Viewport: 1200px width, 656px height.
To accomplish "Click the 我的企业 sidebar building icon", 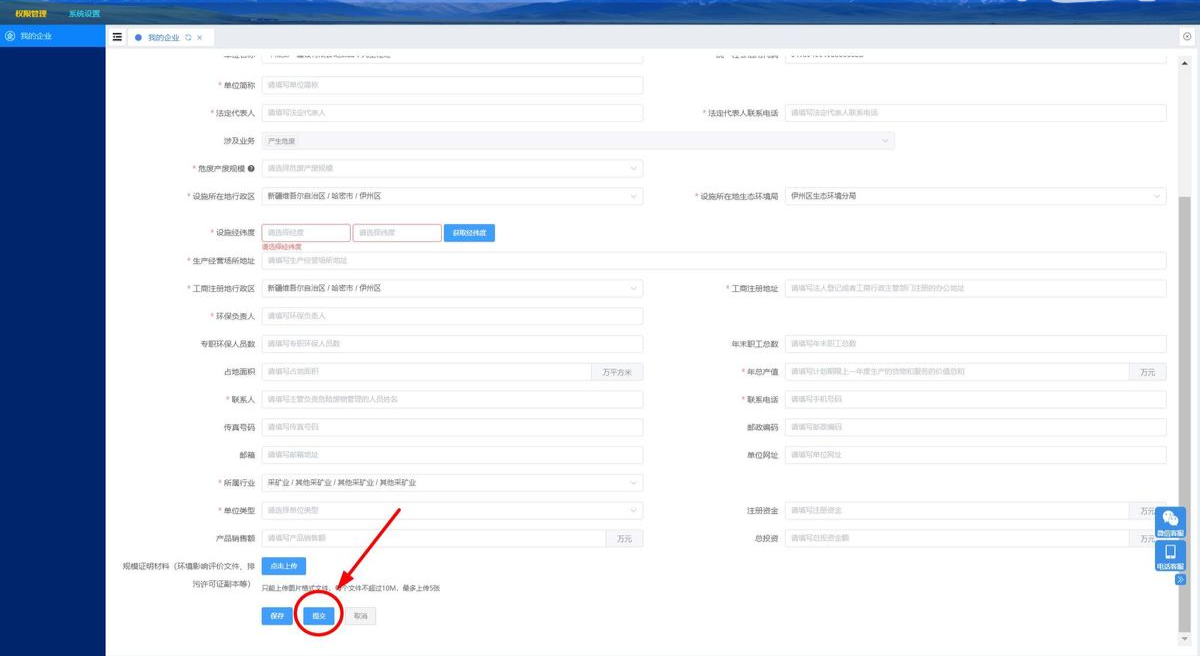I will tap(10, 36).
